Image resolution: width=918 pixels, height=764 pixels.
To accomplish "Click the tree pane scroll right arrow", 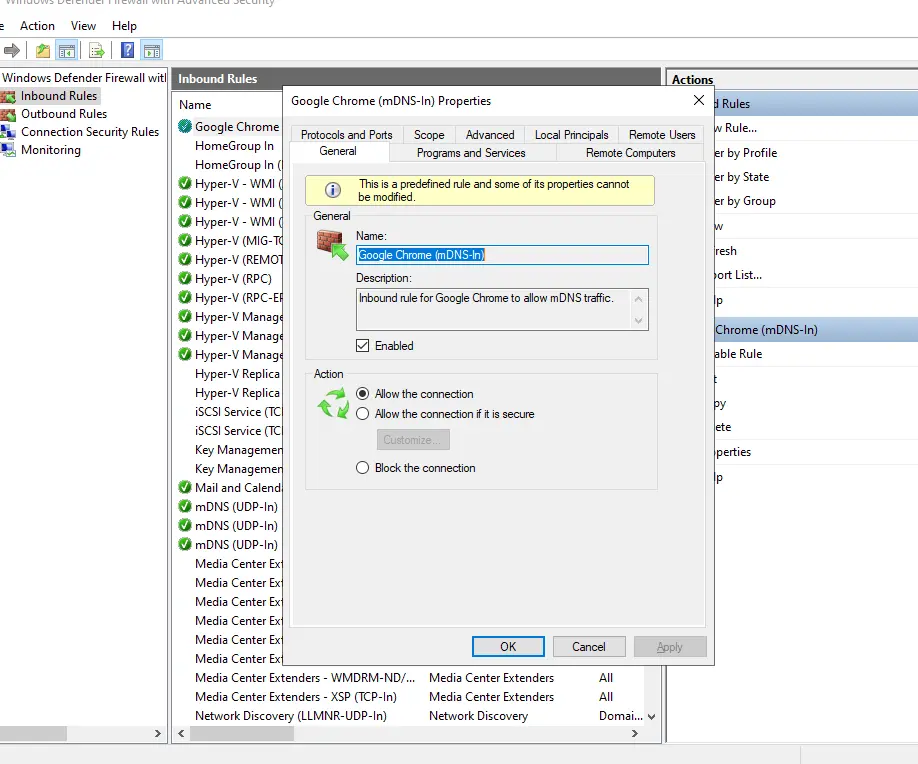I will [x=157, y=734].
